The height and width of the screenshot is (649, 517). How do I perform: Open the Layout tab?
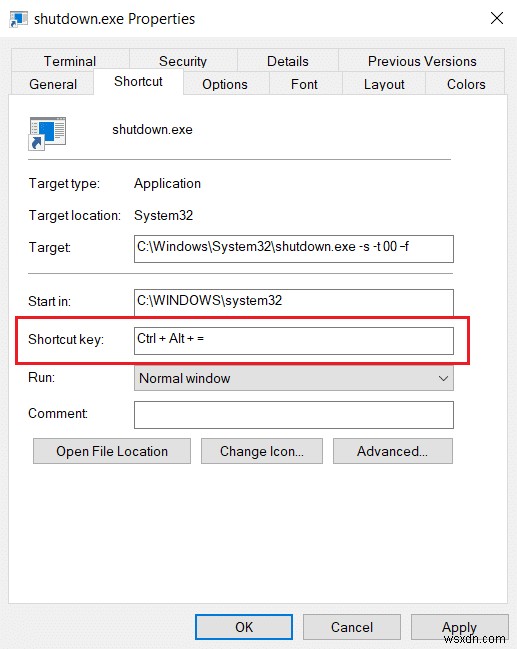click(x=384, y=84)
